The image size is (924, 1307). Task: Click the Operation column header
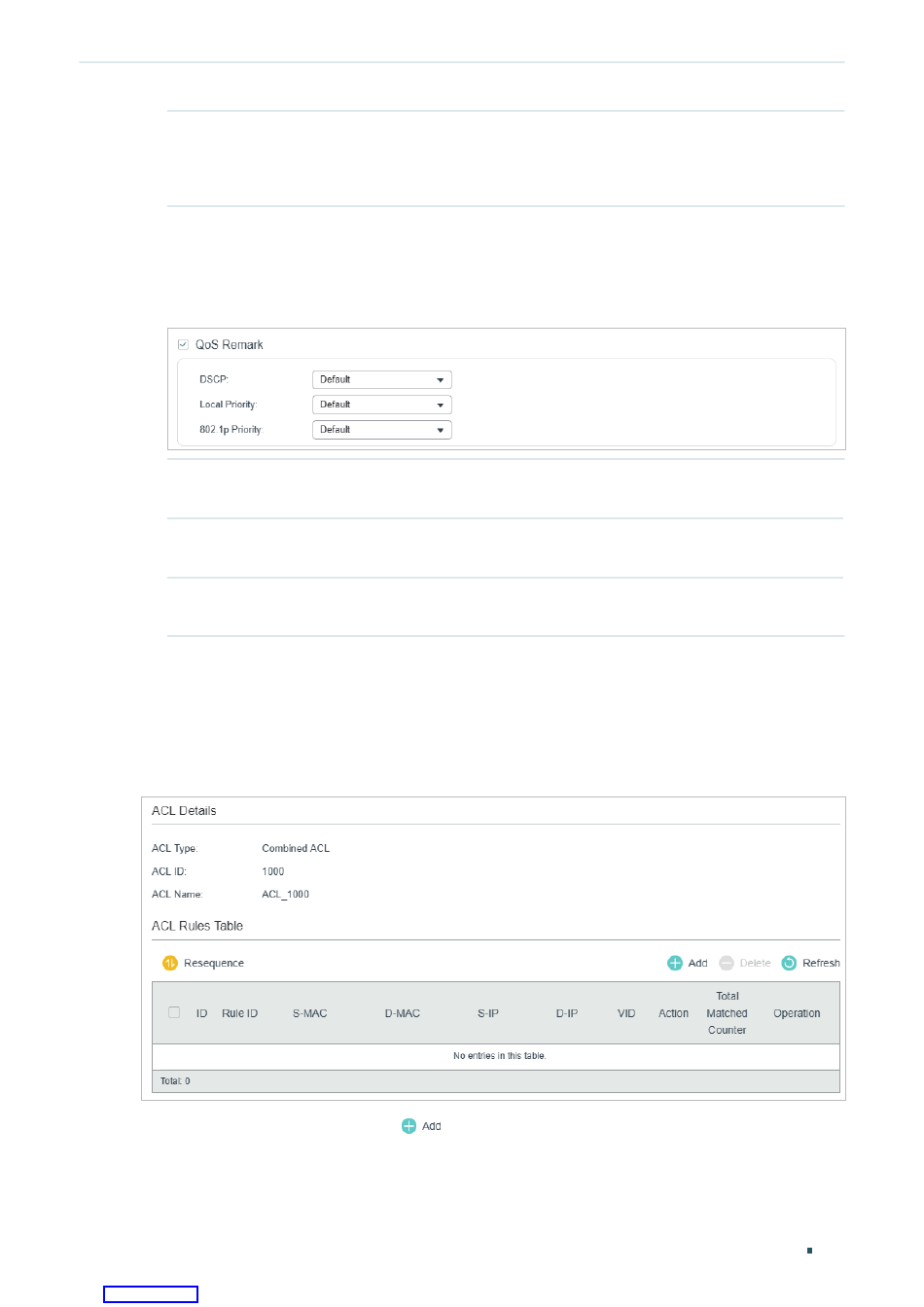(x=797, y=1013)
